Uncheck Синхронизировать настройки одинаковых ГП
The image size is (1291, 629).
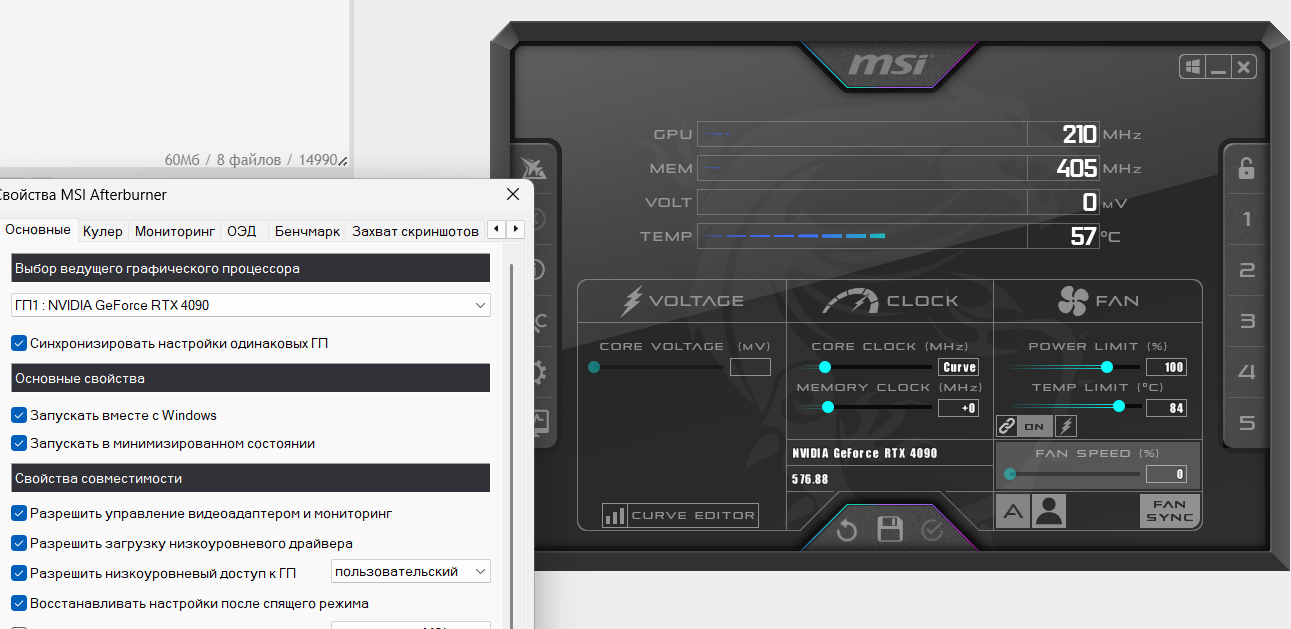[19, 343]
